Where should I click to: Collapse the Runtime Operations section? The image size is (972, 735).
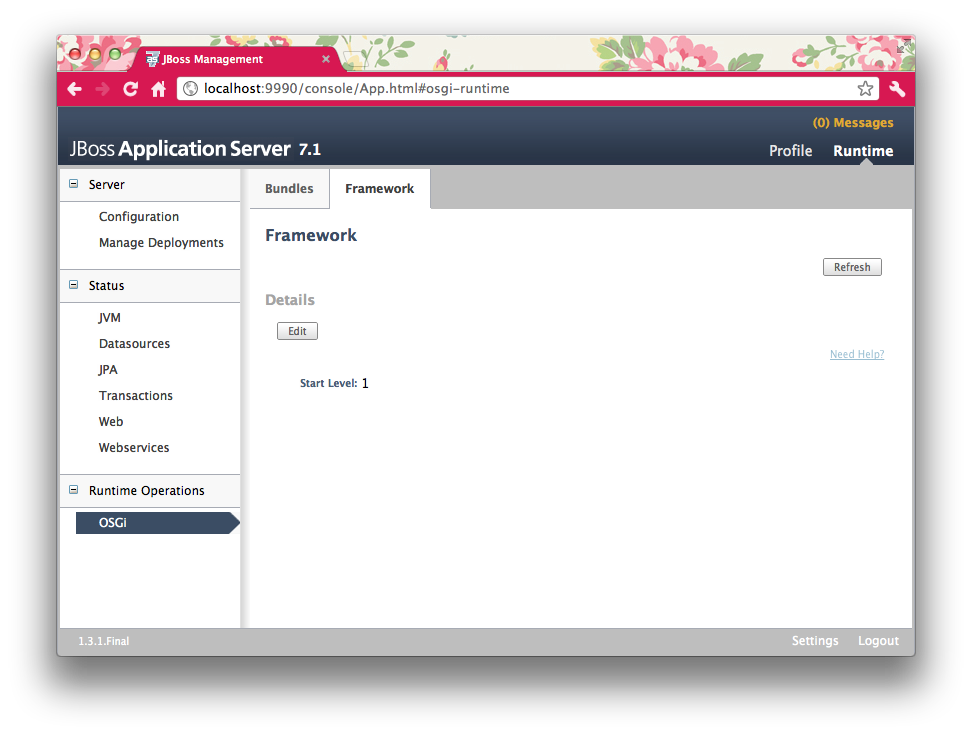click(x=74, y=490)
